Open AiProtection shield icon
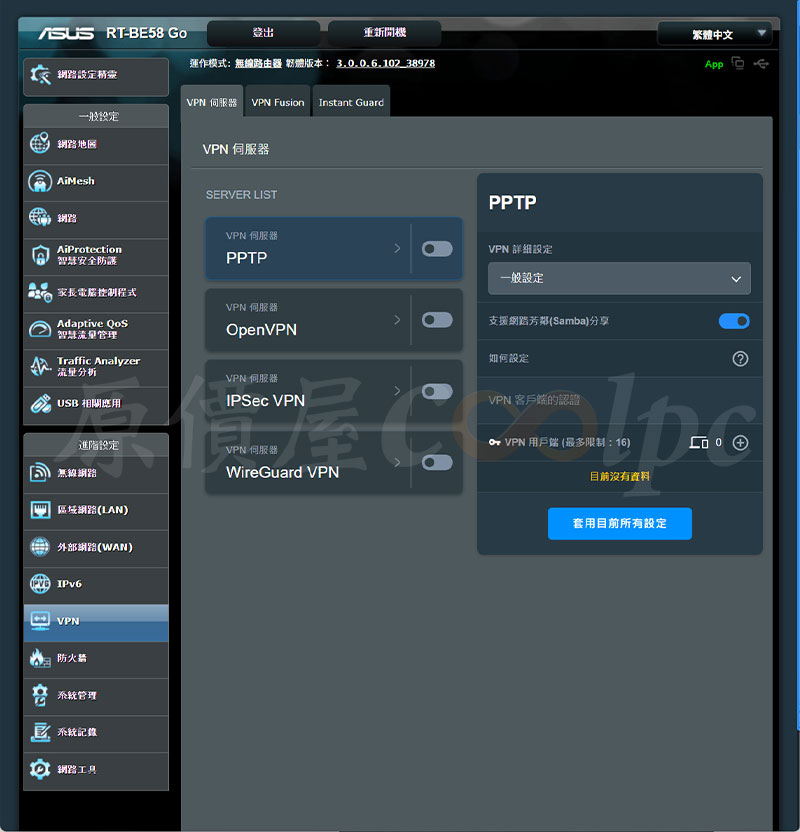 (40, 255)
